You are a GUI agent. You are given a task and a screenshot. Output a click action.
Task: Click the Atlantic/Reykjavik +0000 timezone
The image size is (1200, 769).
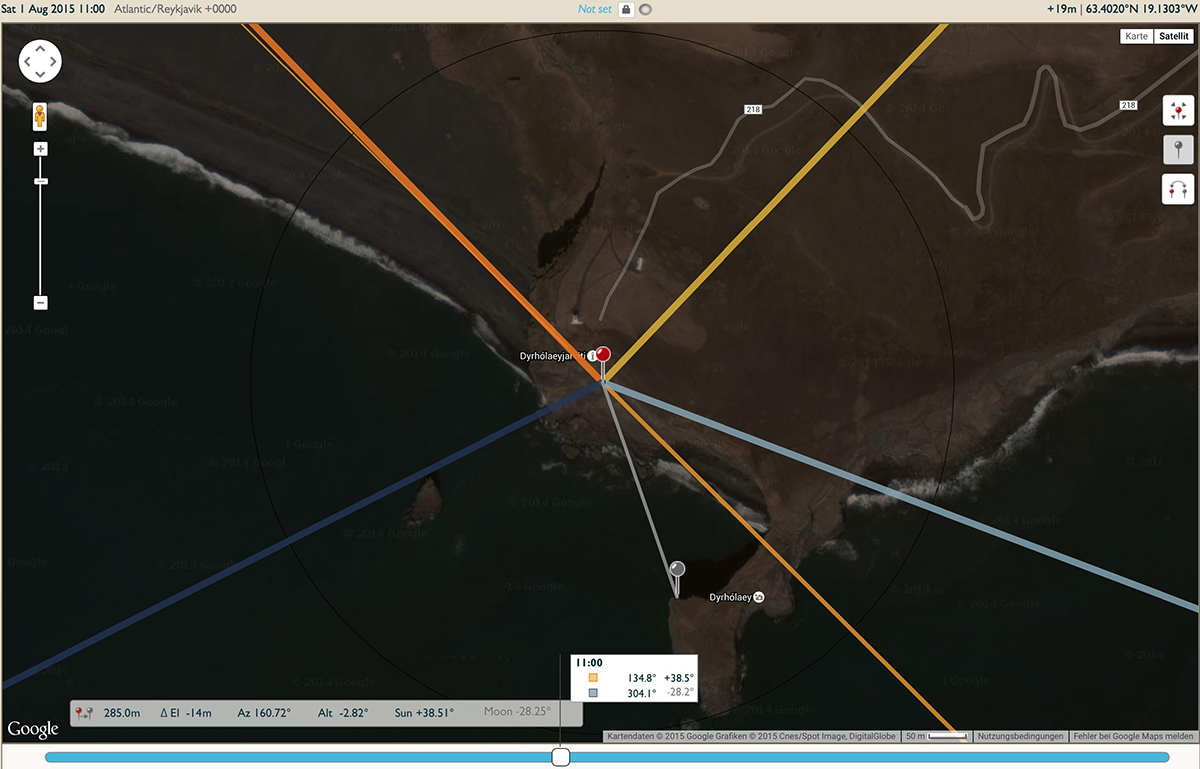click(x=176, y=9)
